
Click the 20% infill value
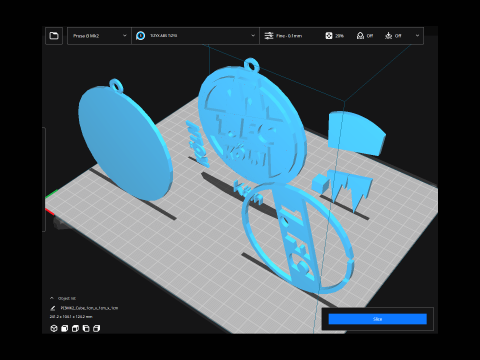tap(339, 36)
